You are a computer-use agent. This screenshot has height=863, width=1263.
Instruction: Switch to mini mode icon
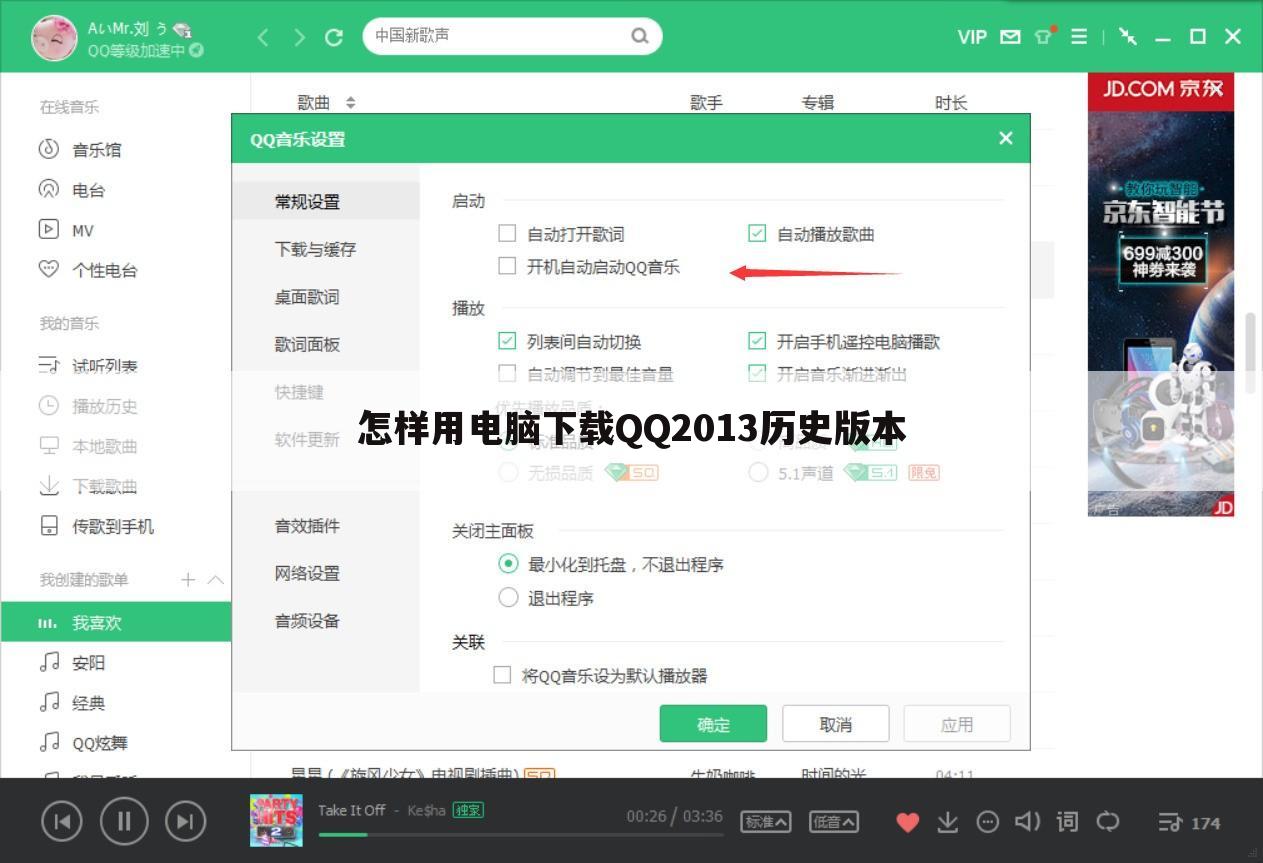click(1128, 37)
